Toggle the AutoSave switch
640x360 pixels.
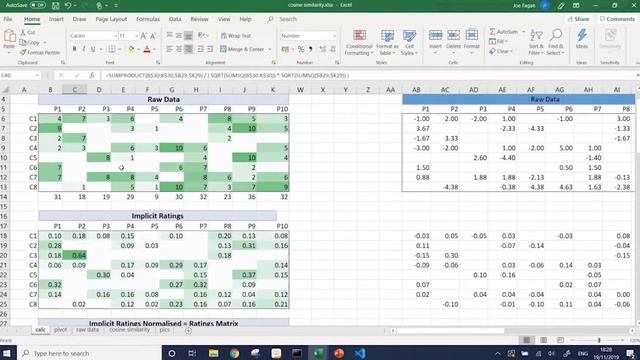point(38,5)
